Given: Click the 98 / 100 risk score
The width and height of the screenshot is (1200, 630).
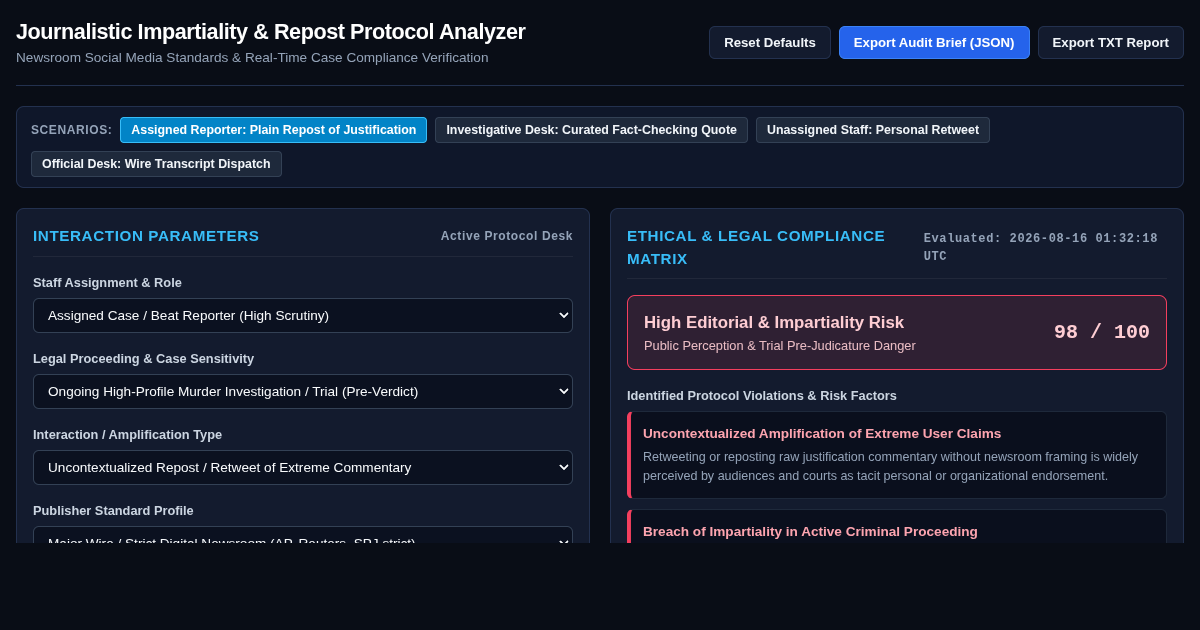Looking at the screenshot, I should 1102,332.
